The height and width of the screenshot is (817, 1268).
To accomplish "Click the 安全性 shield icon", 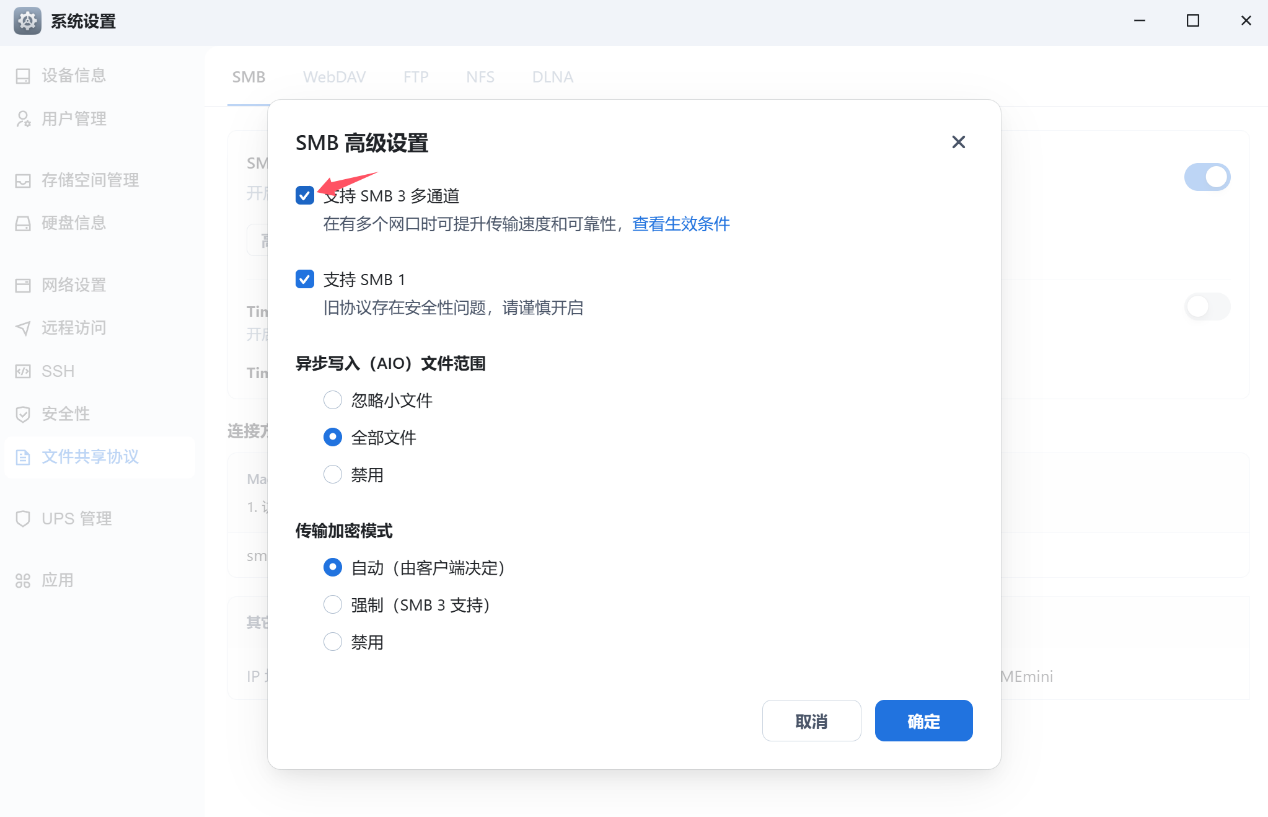I will [x=23, y=414].
